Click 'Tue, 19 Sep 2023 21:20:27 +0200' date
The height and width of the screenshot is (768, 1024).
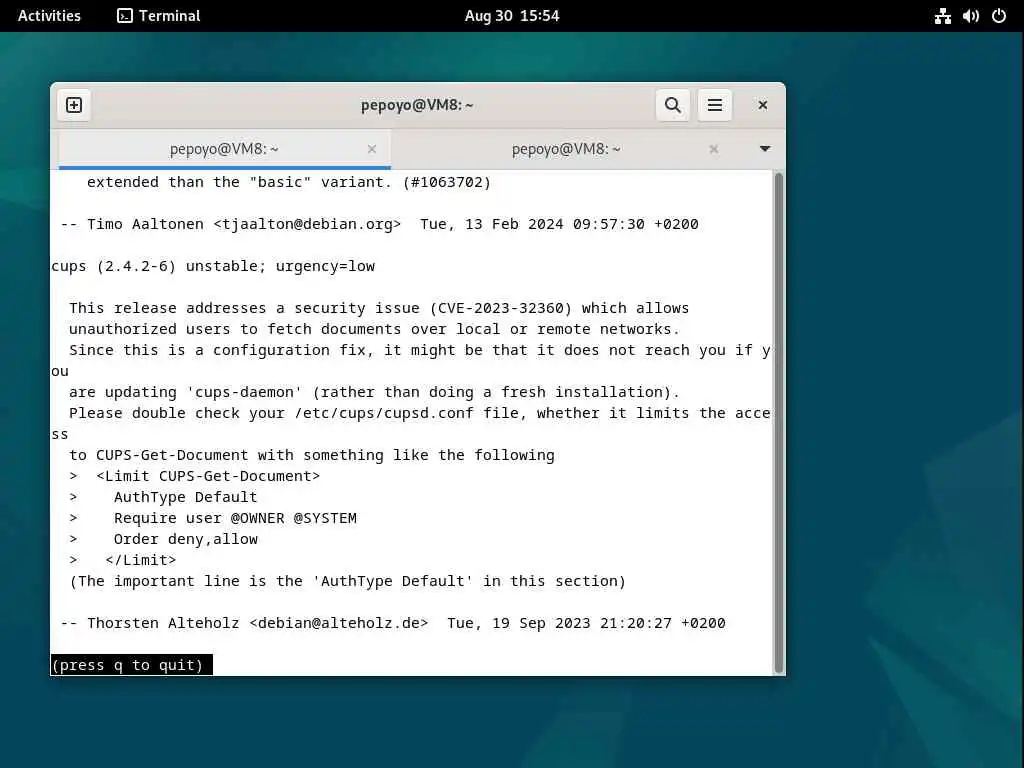[x=586, y=622]
